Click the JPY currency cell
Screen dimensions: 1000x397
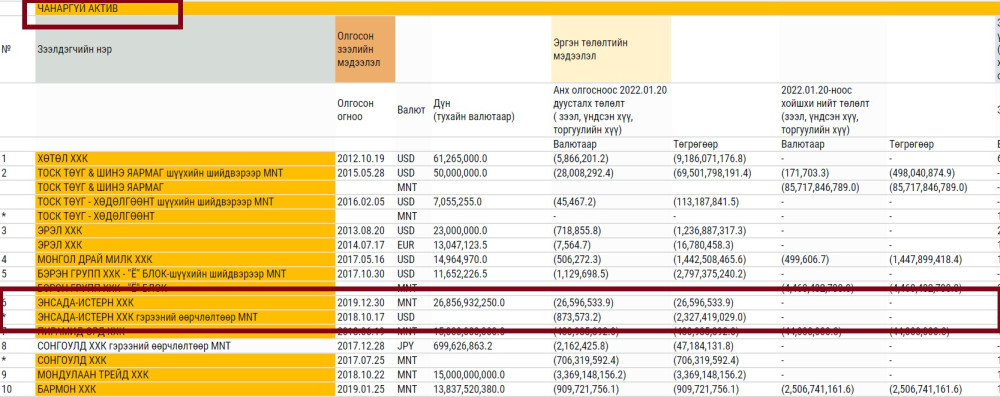click(404, 346)
